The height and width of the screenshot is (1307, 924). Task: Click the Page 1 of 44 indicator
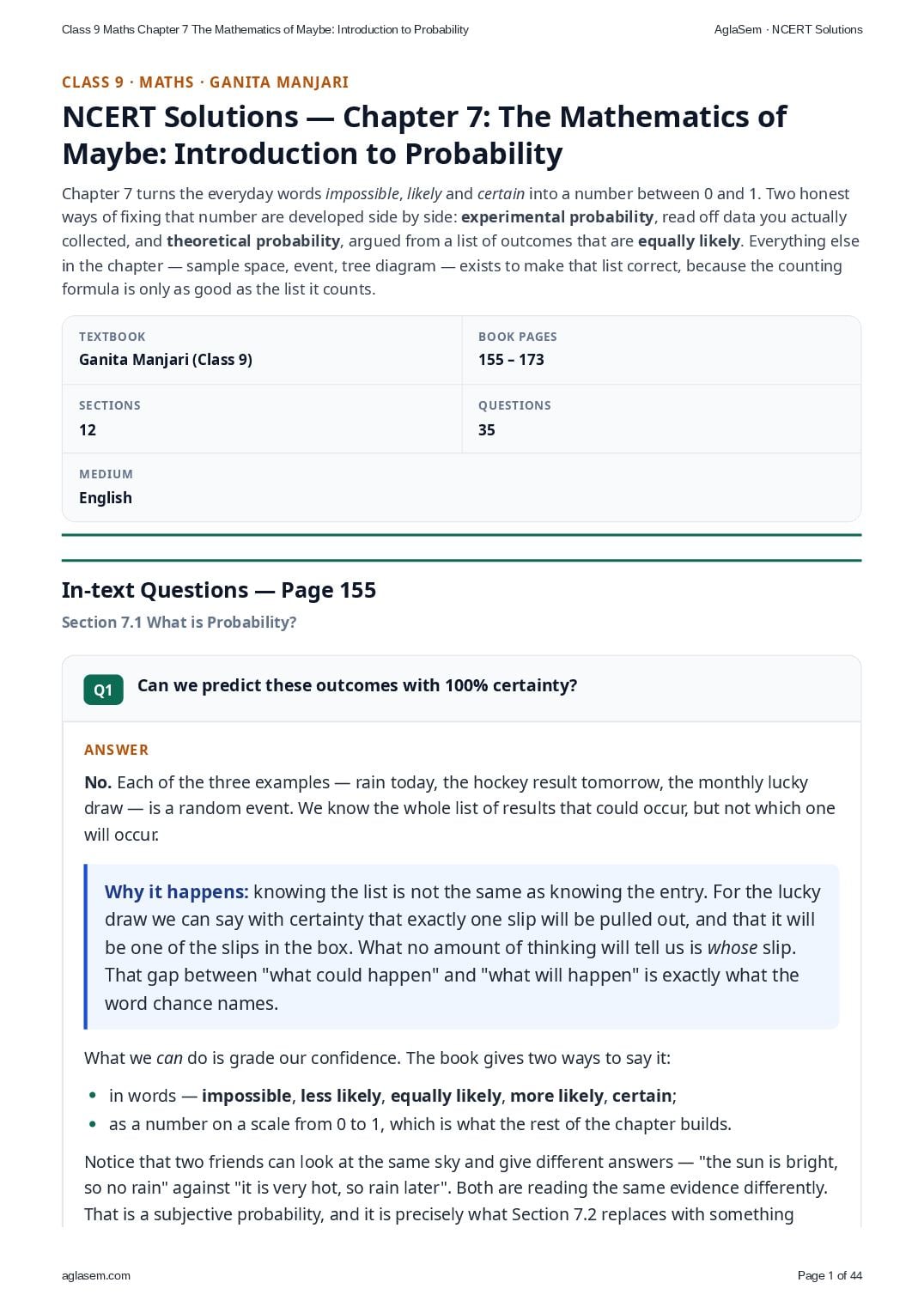click(830, 1275)
